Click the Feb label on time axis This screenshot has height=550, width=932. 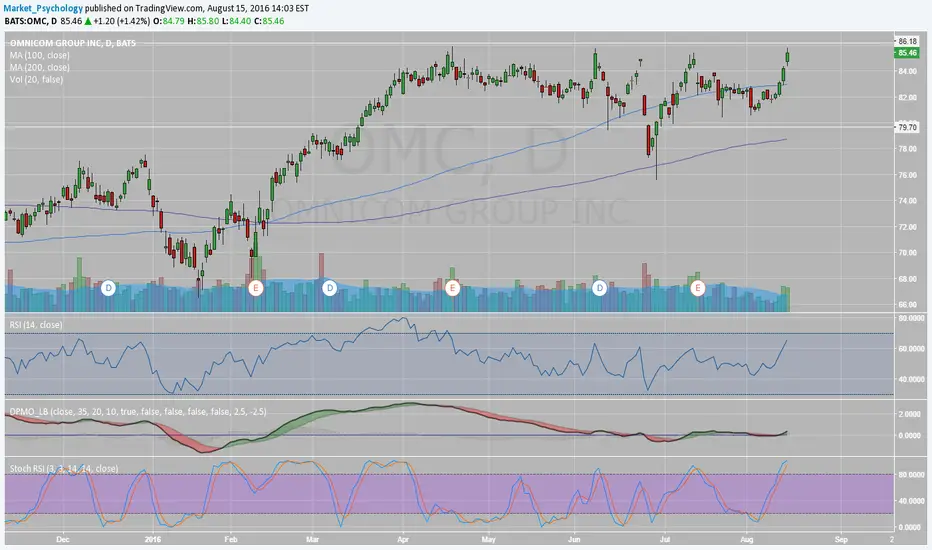(231, 540)
